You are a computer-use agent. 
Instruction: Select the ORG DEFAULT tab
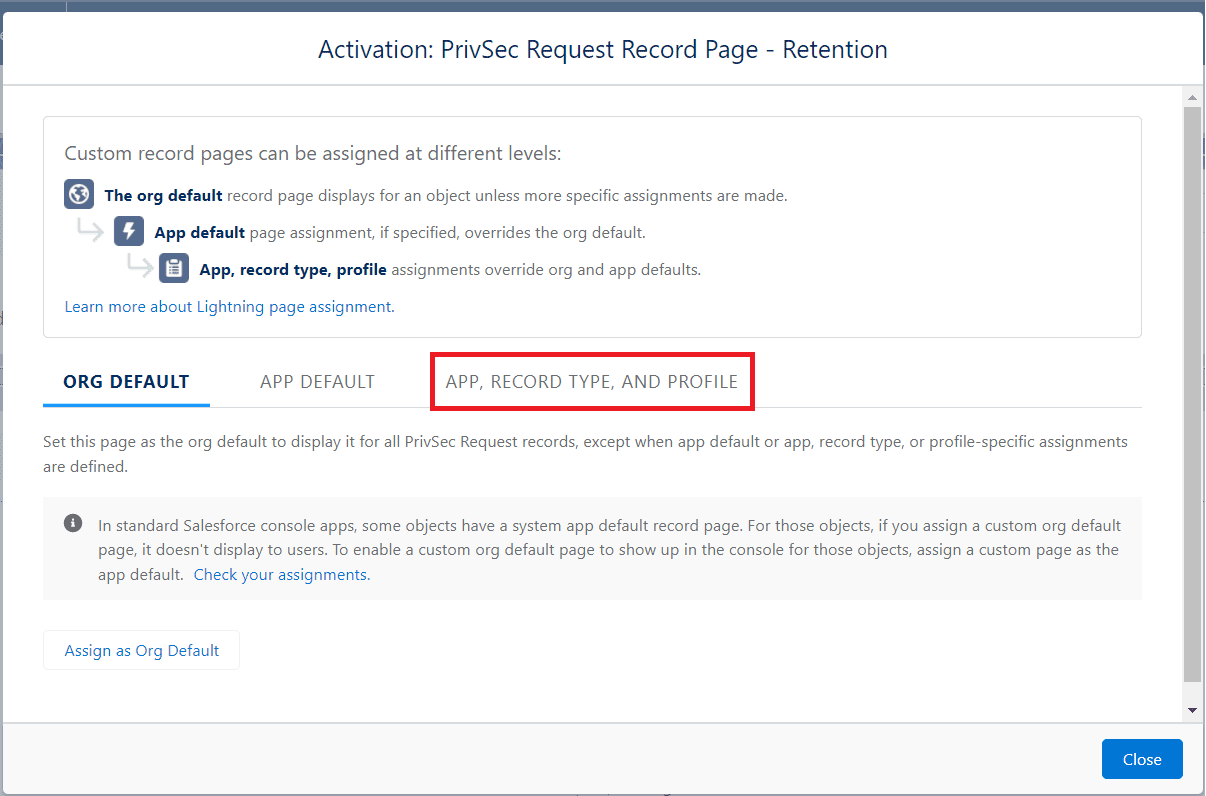click(x=126, y=381)
